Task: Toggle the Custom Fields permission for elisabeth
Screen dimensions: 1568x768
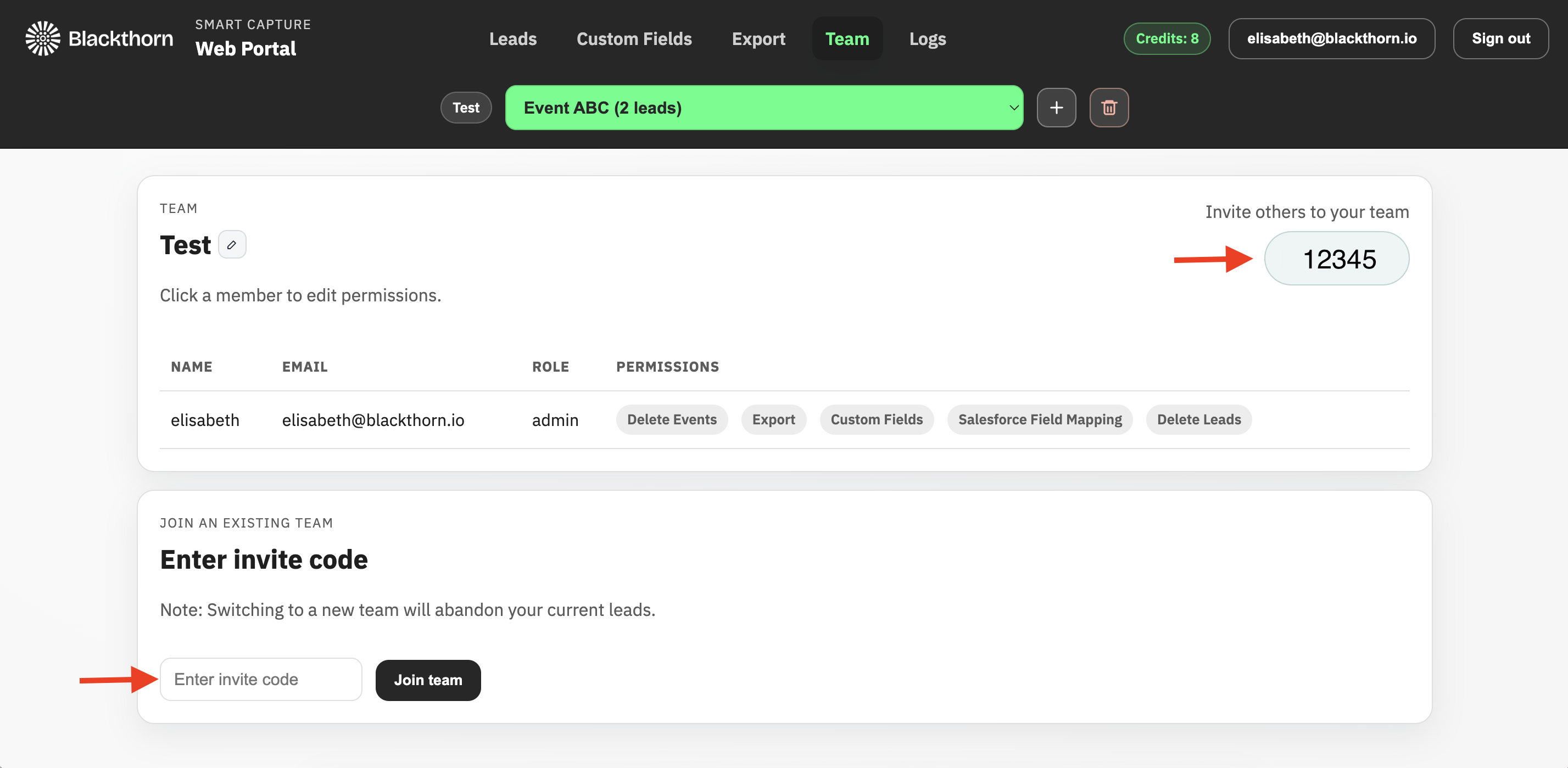Action: click(877, 419)
